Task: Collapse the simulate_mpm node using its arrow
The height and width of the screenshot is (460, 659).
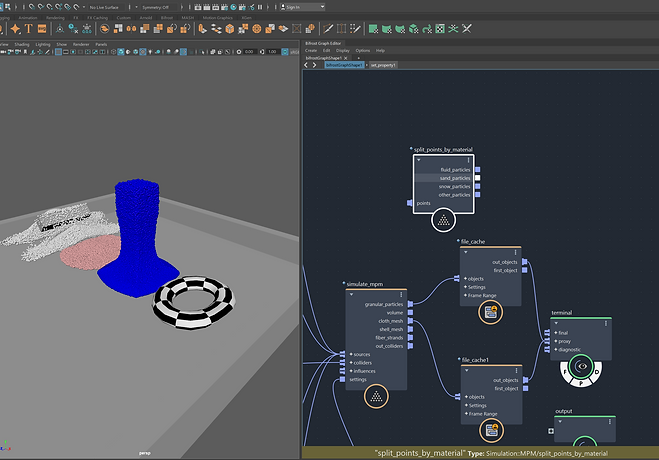Action: (351, 294)
